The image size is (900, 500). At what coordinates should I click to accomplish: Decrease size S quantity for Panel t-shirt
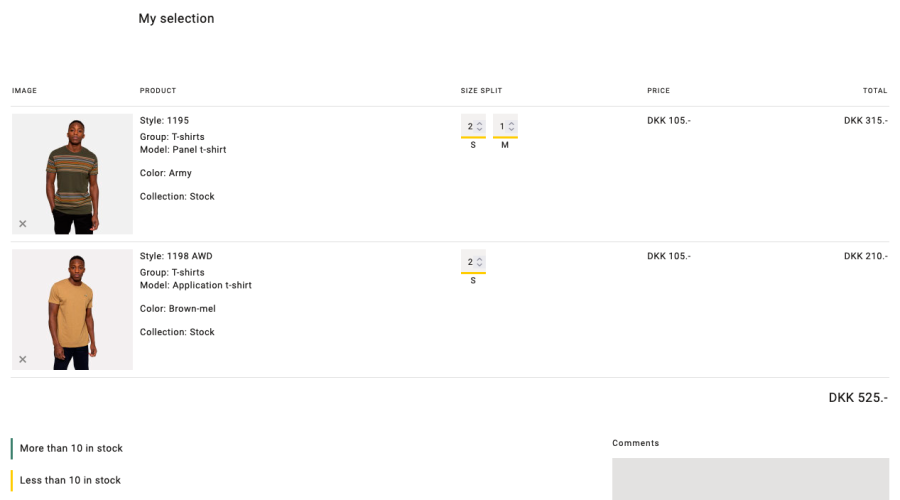pos(480,130)
